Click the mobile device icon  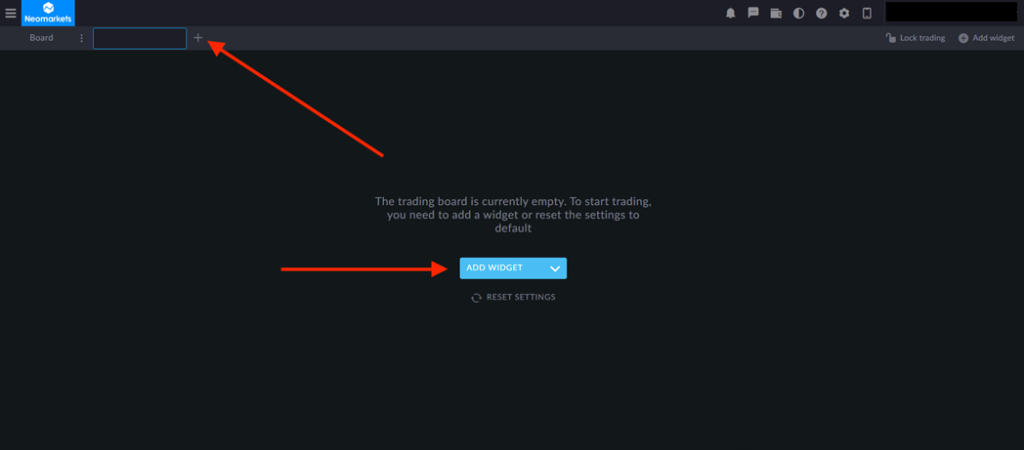[x=867, y=13]
